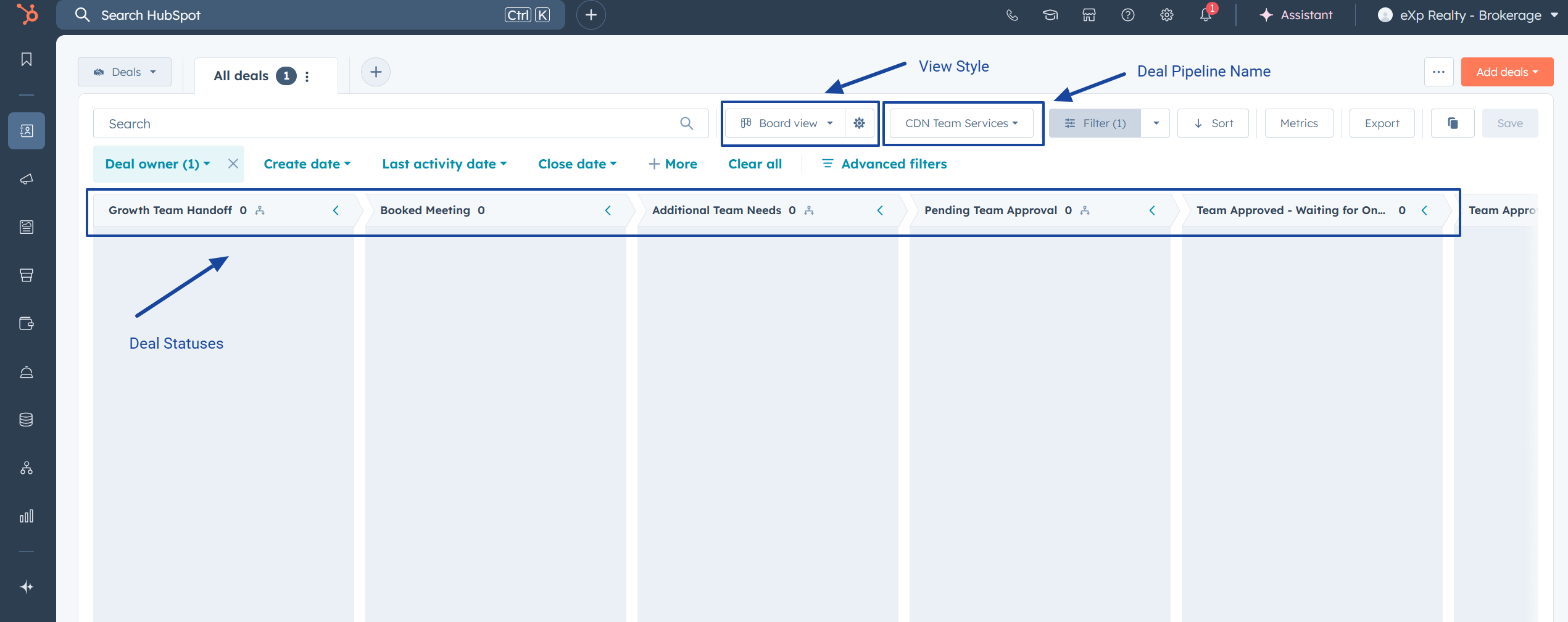Open the Board view style dropdown

click(x=786, y=123)
